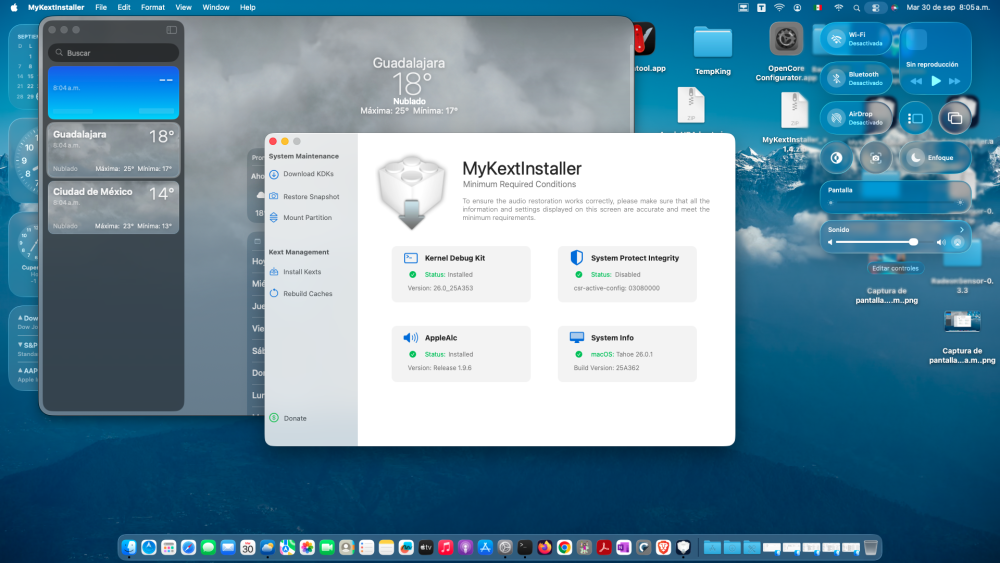This screenshot has width=1000, height=563.
Task: Open the File menu
Action: [x=101, y=8]
